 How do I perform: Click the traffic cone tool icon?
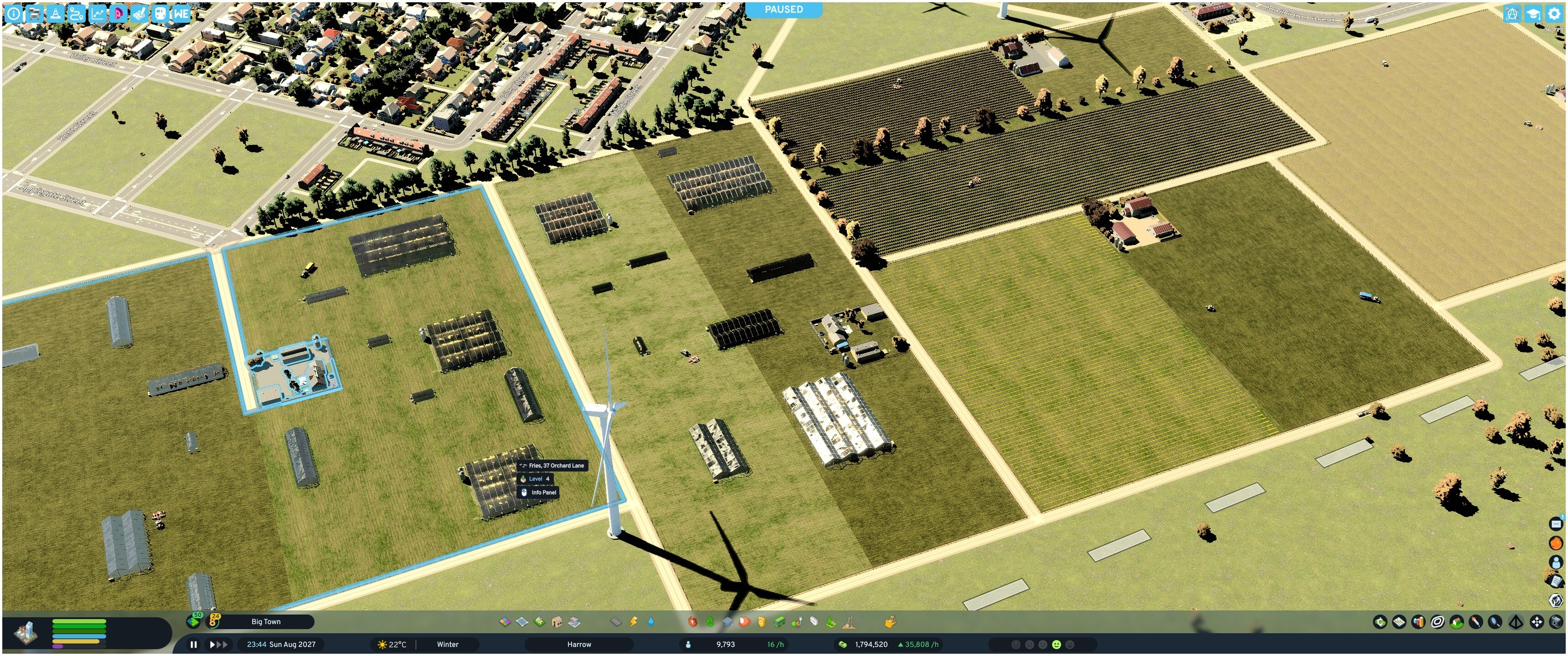coord(56,13)
